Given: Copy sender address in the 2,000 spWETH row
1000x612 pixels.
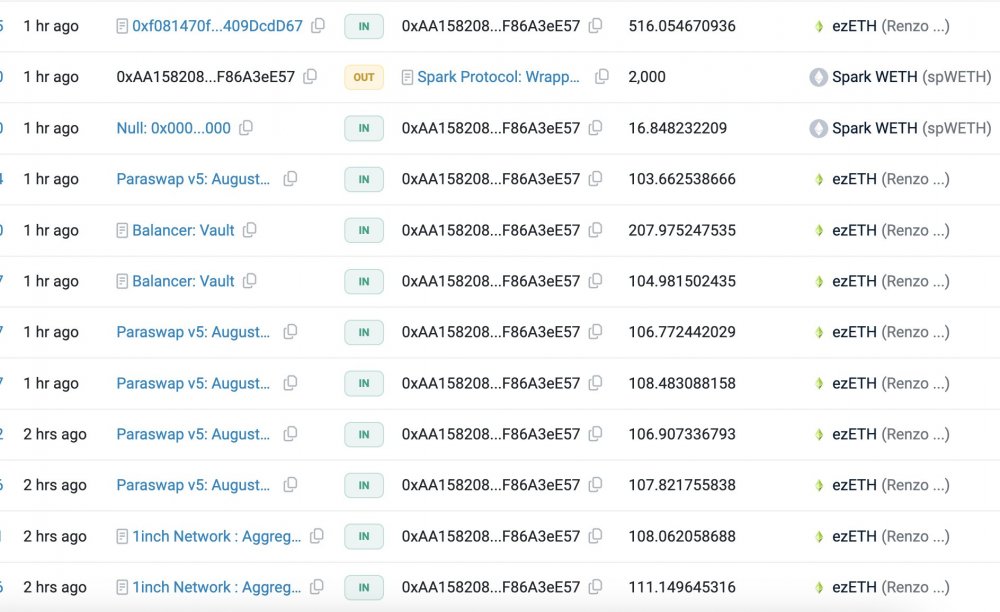Looking at the screenshot, I should [310, 76].
